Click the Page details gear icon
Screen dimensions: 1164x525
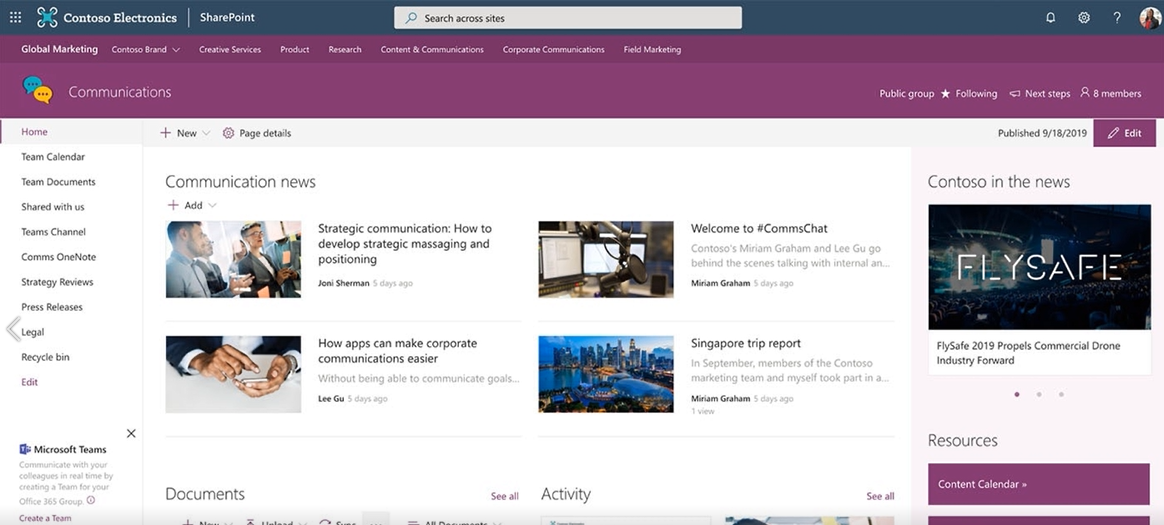coord(228,133)
